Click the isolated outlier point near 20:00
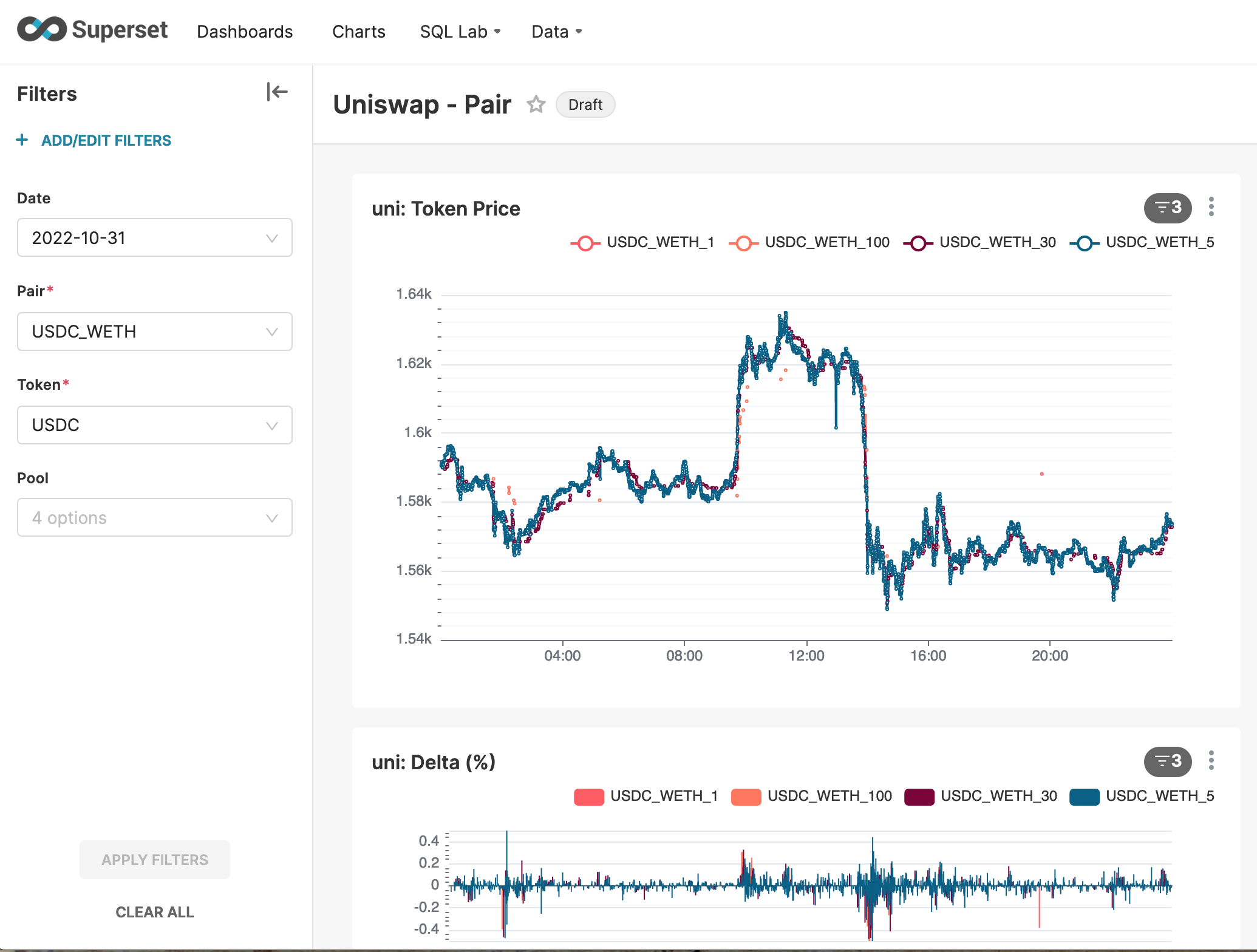The image size is (1257, 952). pos(1042,474)
